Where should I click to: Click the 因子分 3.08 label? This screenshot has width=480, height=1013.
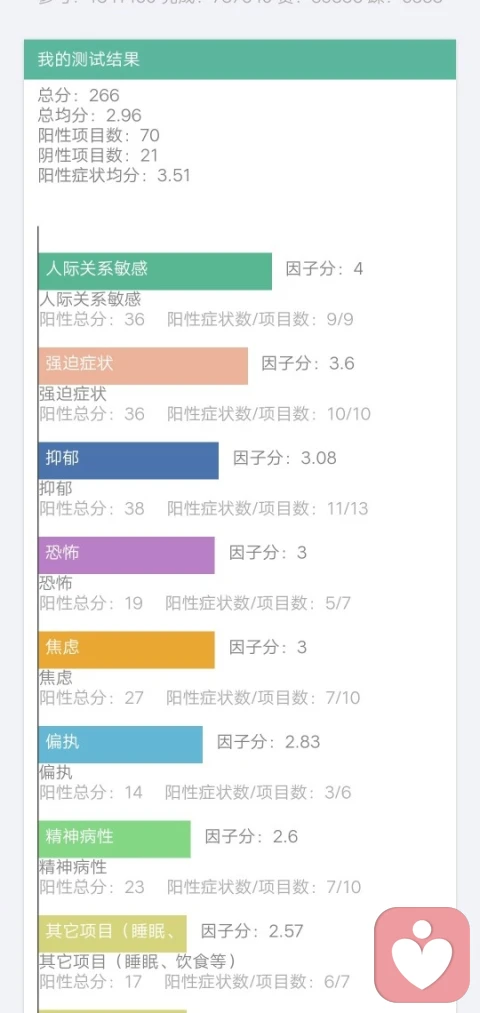(x=285, y=458)
